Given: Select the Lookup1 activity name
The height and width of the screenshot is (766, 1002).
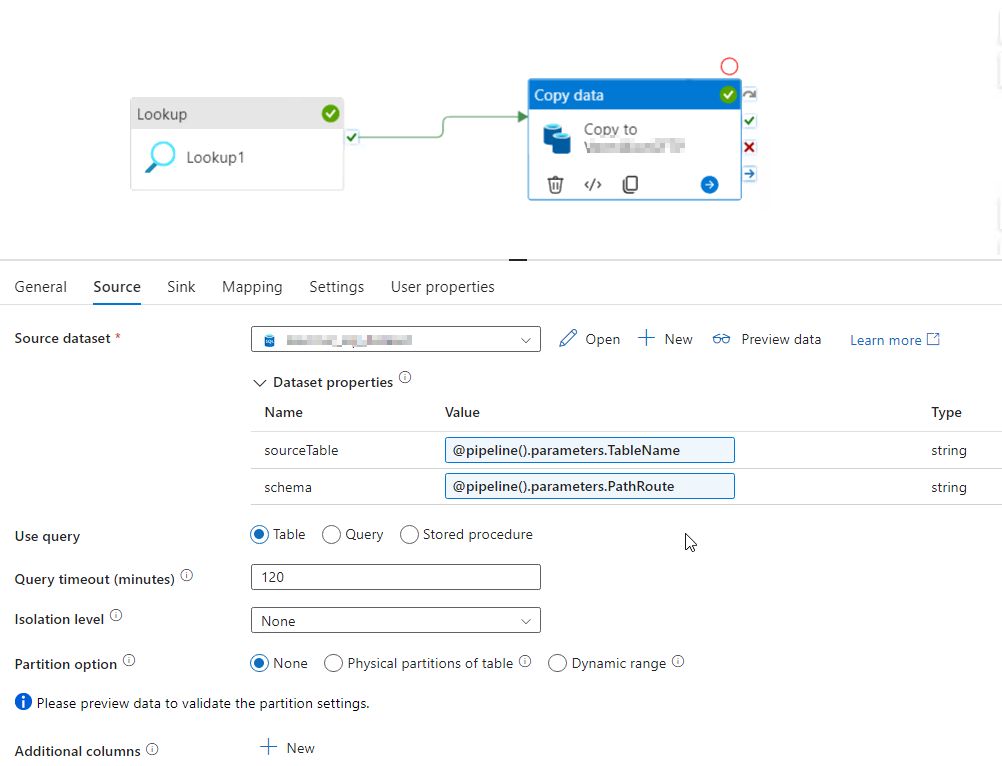Looking at the screenshot, I should click(215, 157).
